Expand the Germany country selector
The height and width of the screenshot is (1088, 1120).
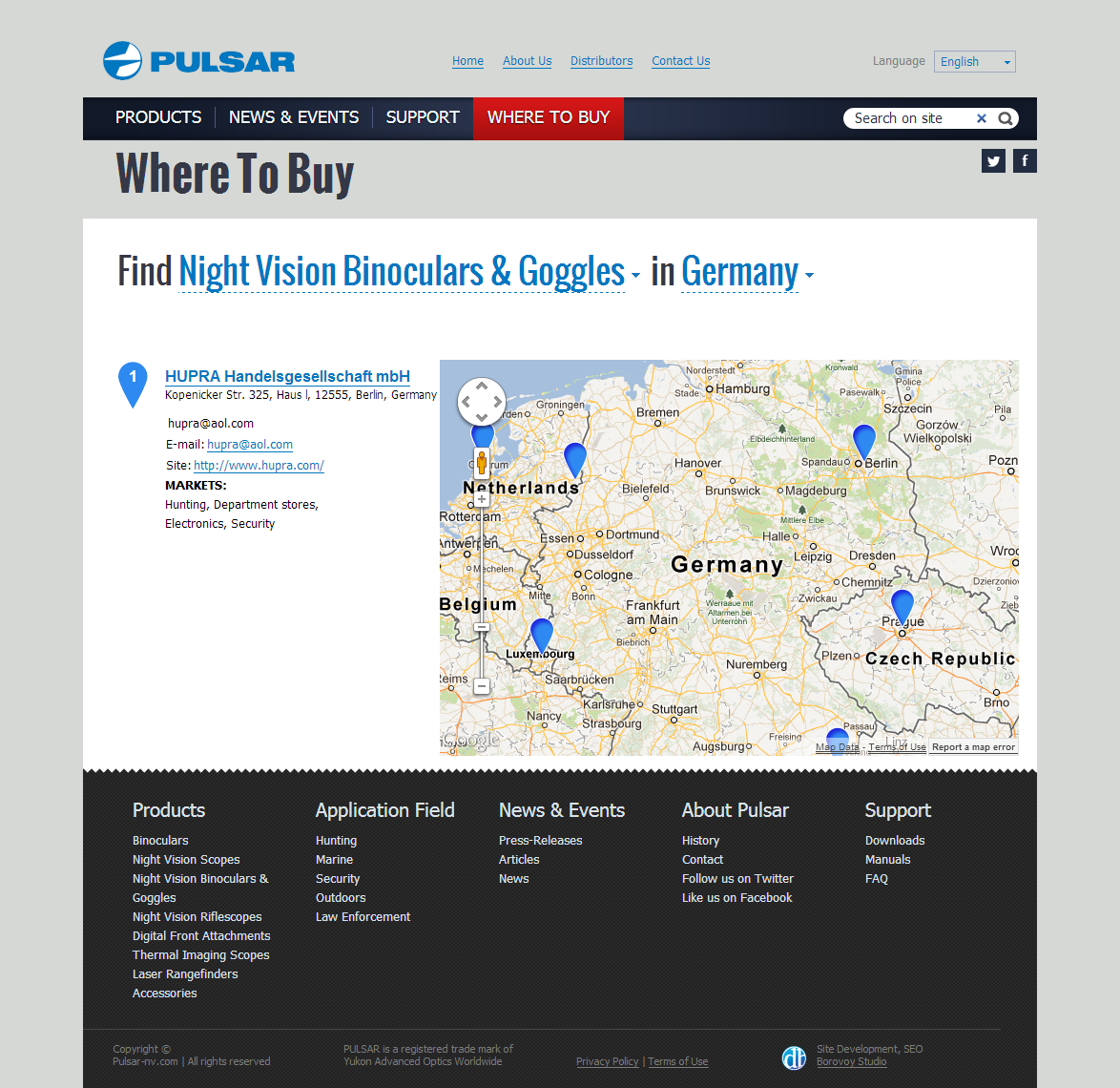point(747,272)
